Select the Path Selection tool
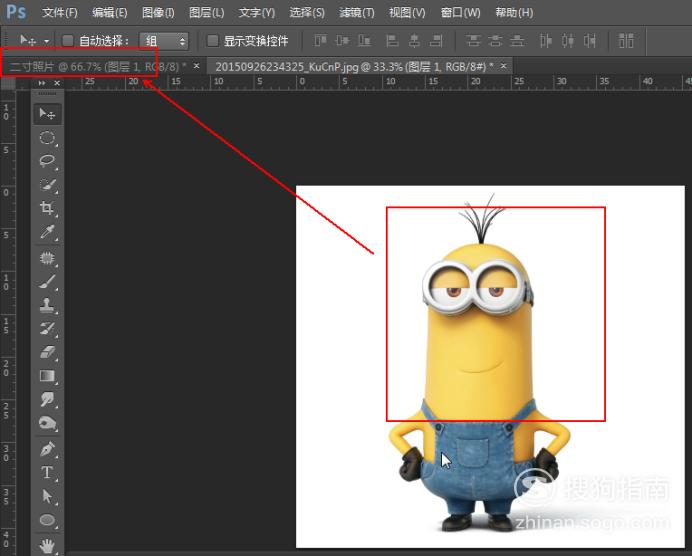The image size is (692, 556). pos(47,496)
